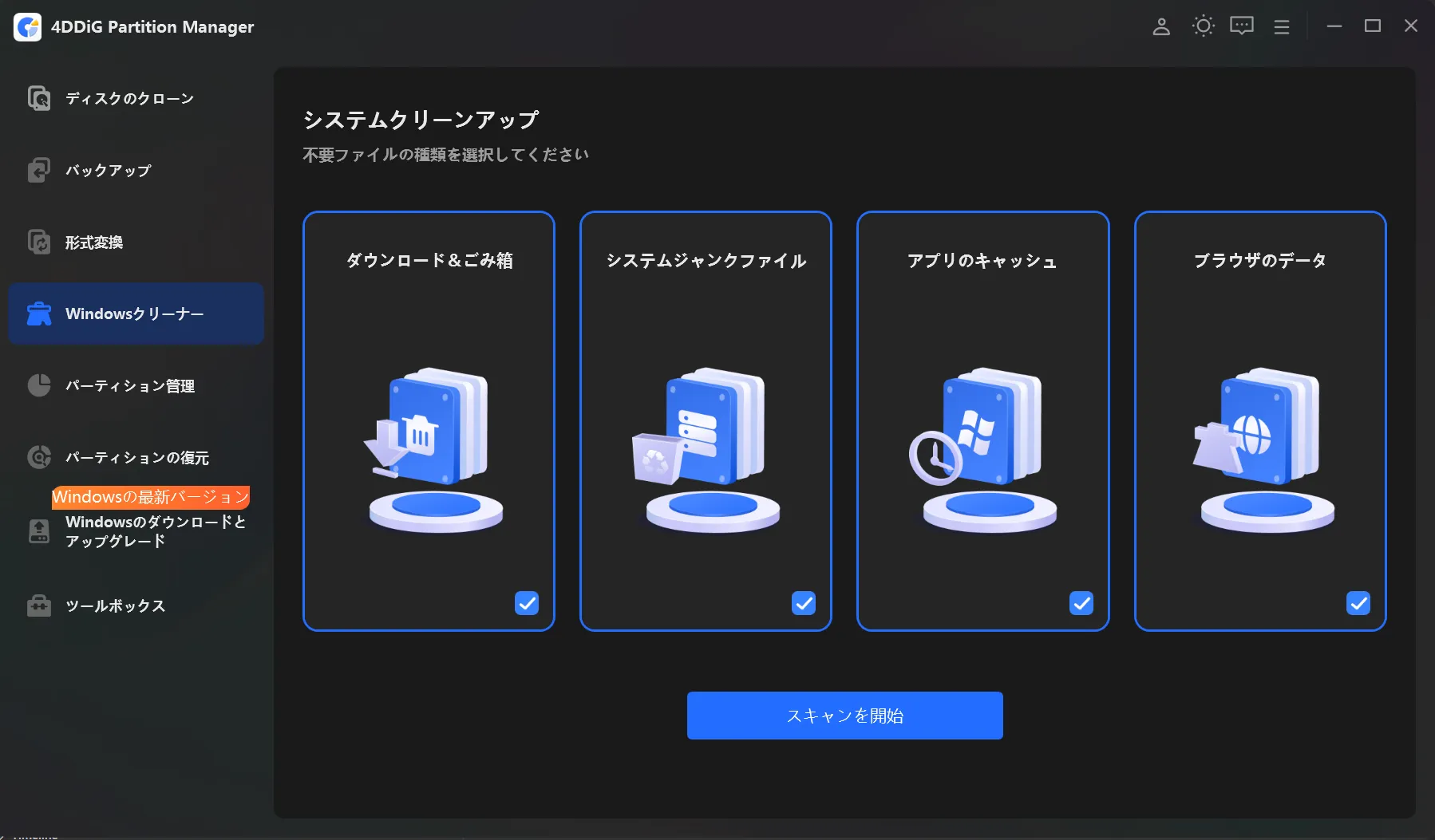Screen dimensions: 1435x840
Task: Open 形式変換 menu item
Action: [x=136, y=242]
